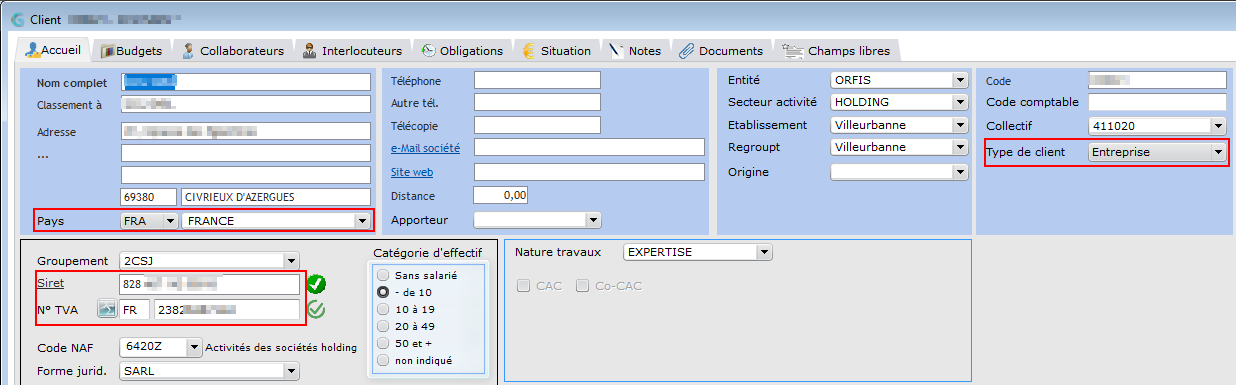Click the green Siret validation checkmark
This screenshot has width=1236, height=385.
(x=317, y=284)
